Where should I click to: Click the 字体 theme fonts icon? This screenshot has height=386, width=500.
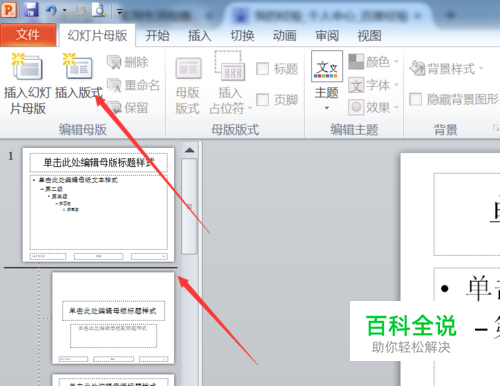356,85
